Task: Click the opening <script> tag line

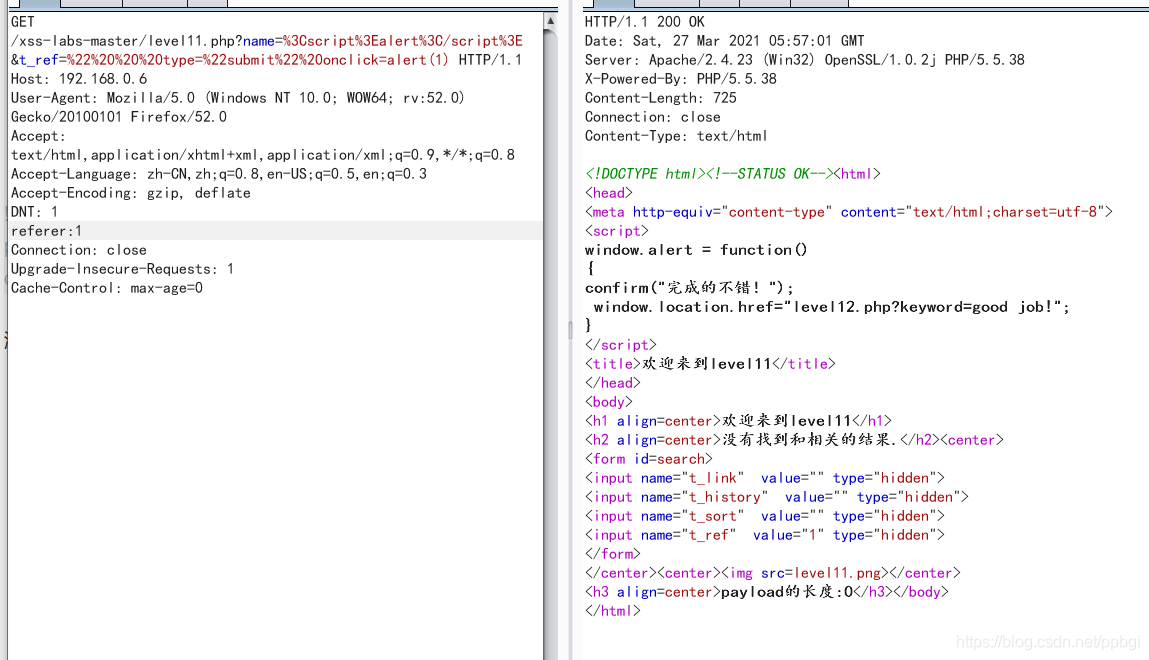Action: (x=617, y=231)
